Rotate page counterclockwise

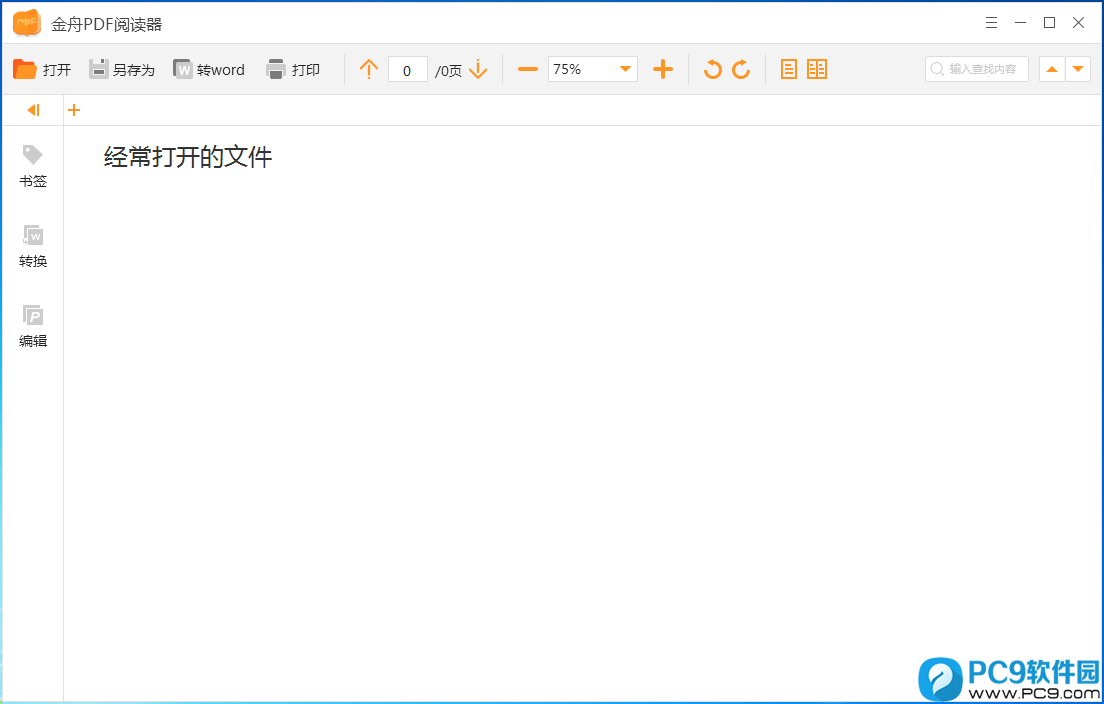coord(713,69)
